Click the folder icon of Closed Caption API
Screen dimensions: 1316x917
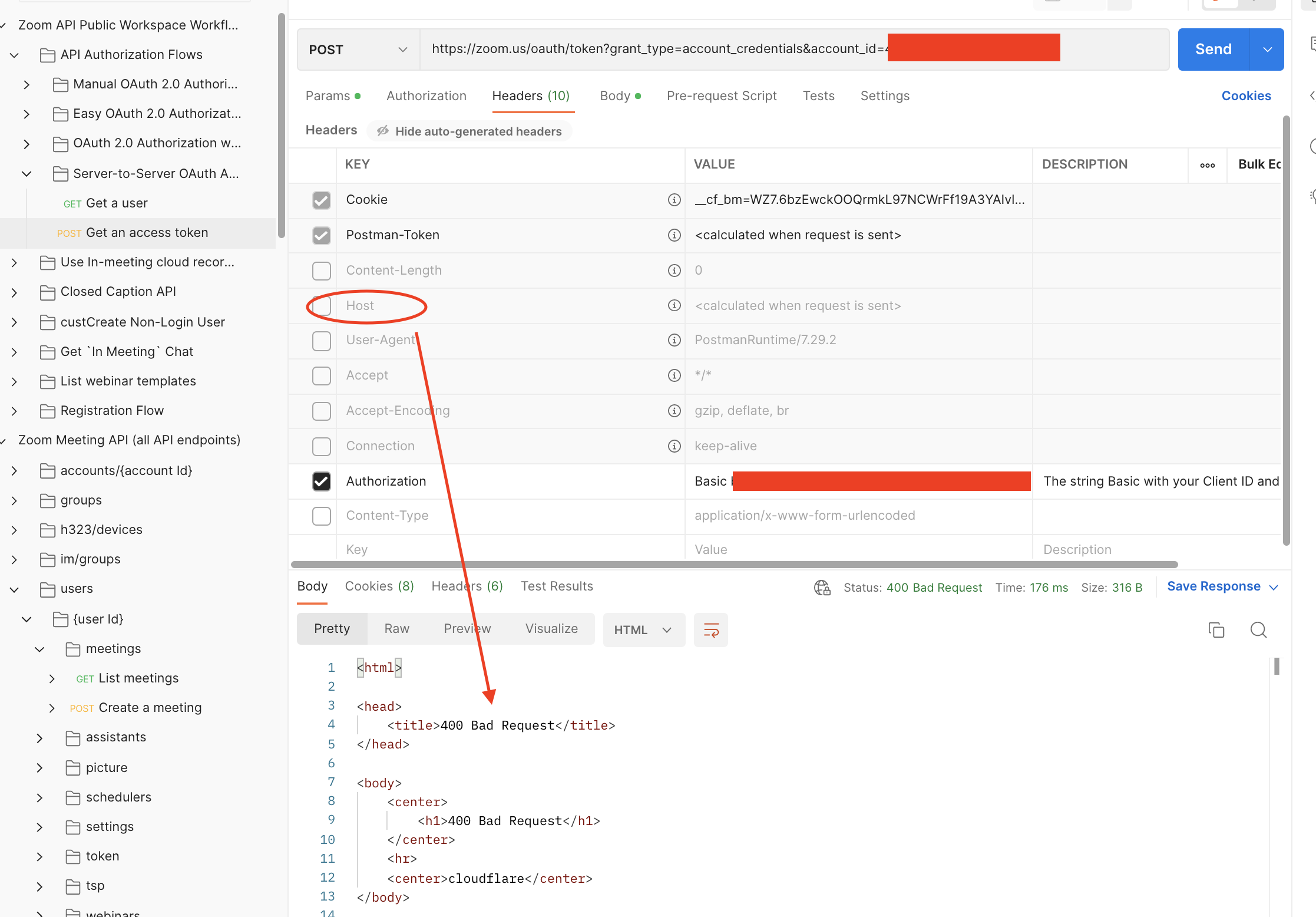click(x=48, y=292)
